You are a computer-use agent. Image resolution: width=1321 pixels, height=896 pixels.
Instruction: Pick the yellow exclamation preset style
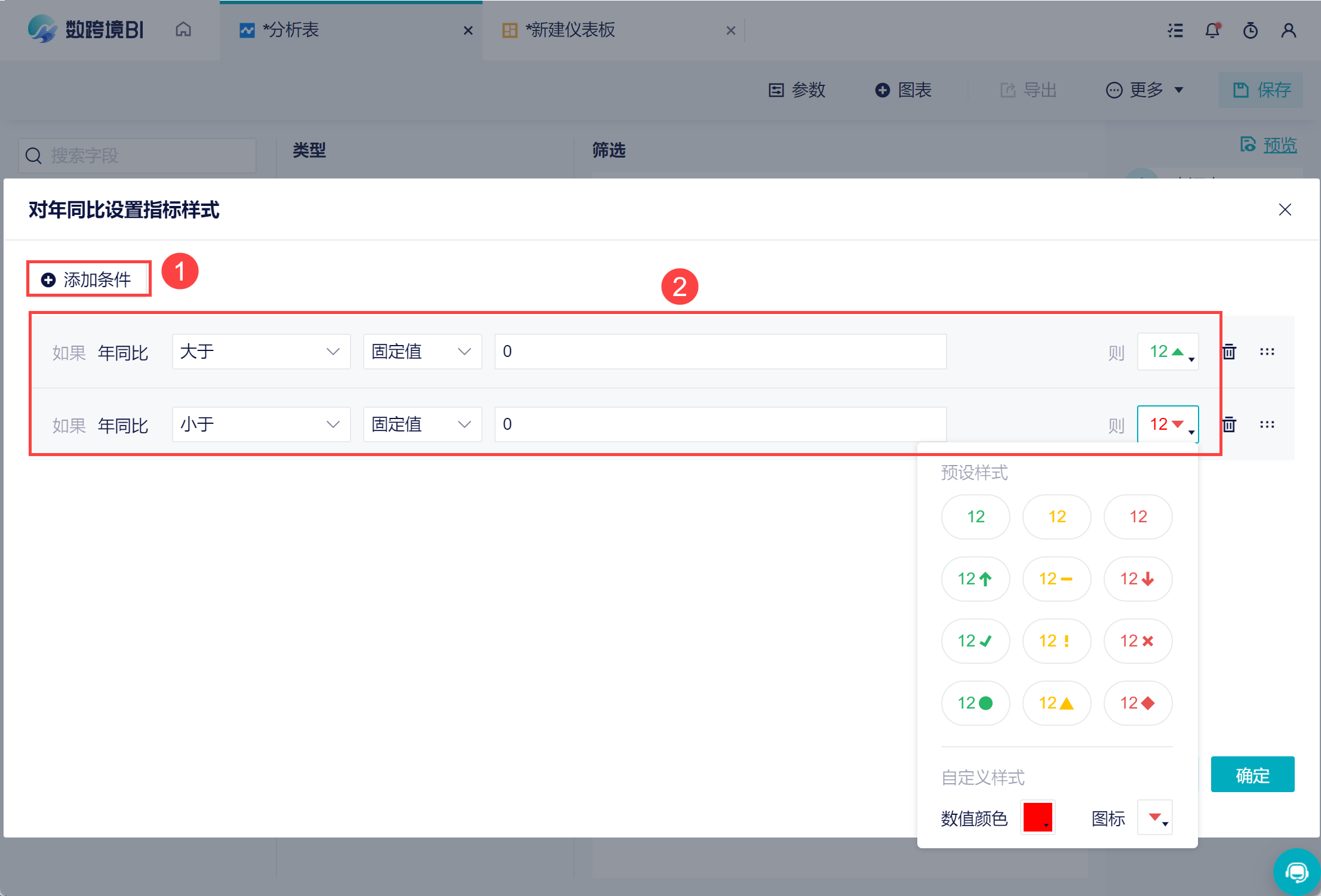(1057, 641)
